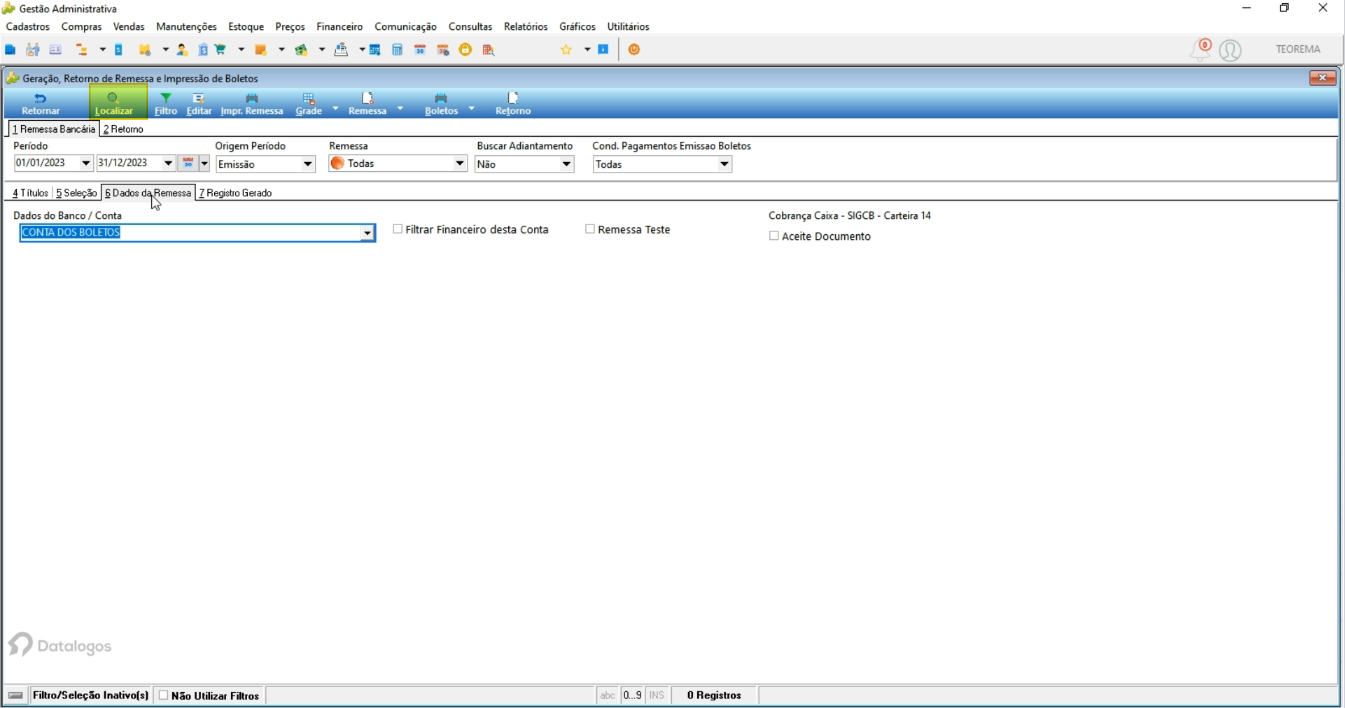1345x708 pixels.
Task: Click Impr. Remessa printer button
Action: tap(252, 104)
